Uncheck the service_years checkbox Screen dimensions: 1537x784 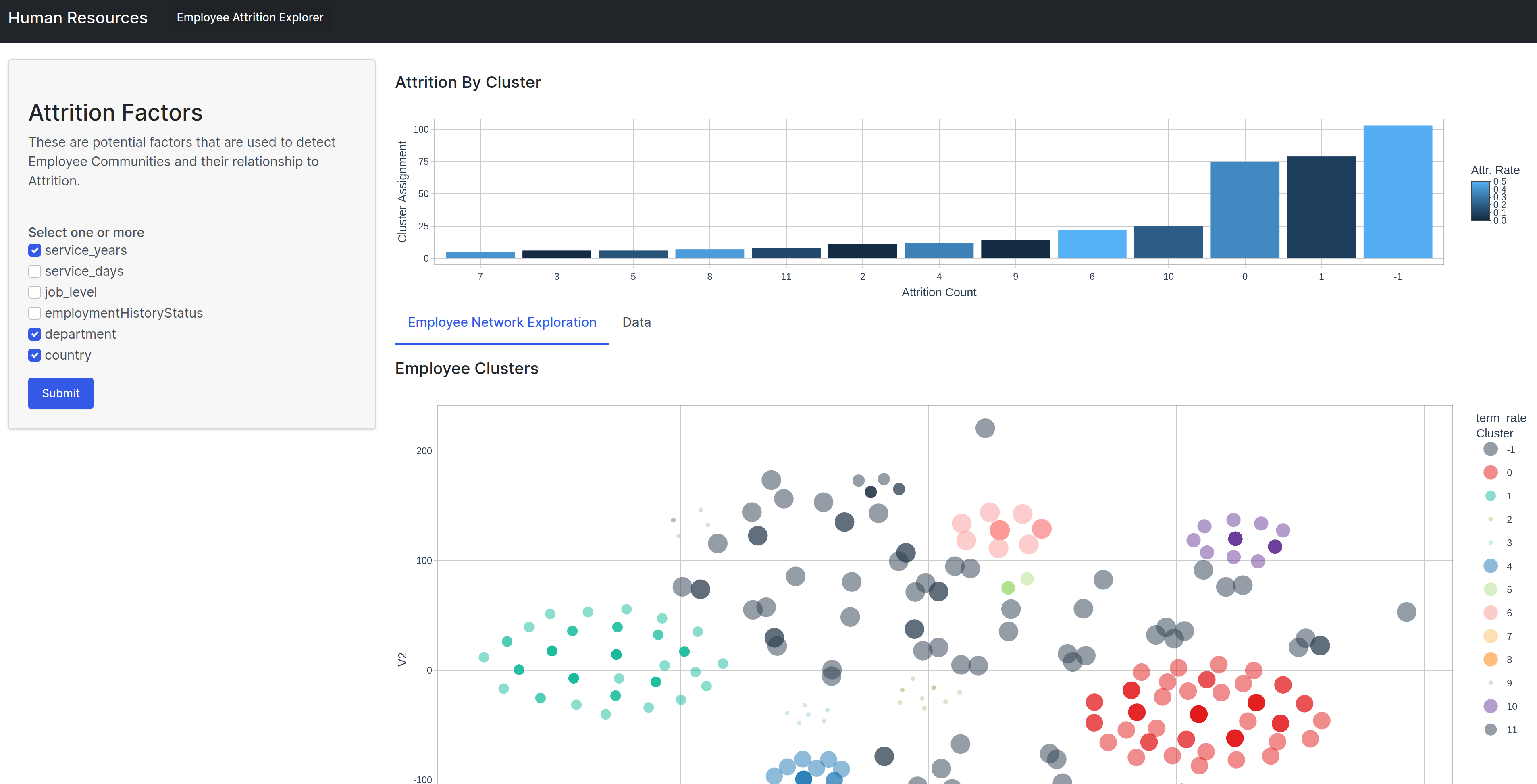(x=35, y=251)
